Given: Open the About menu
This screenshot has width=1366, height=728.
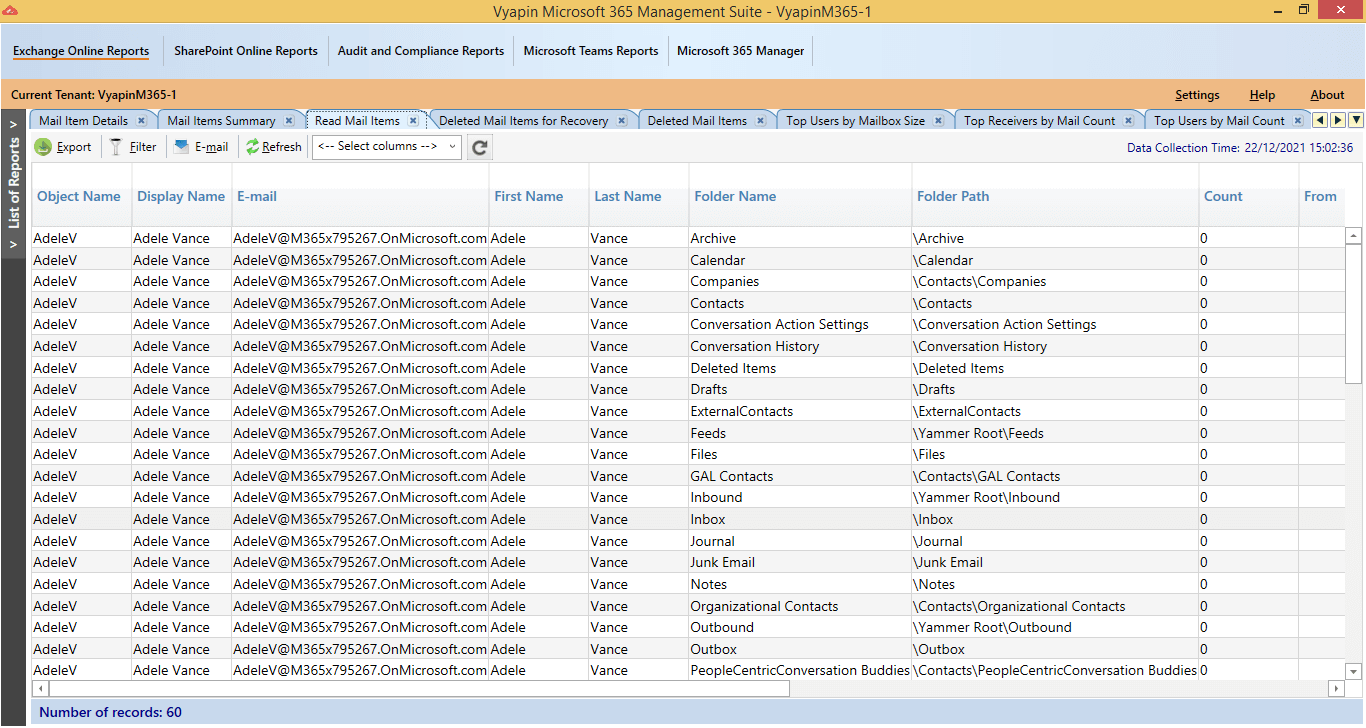Looking at the screenshot, I should (1327, 95).
